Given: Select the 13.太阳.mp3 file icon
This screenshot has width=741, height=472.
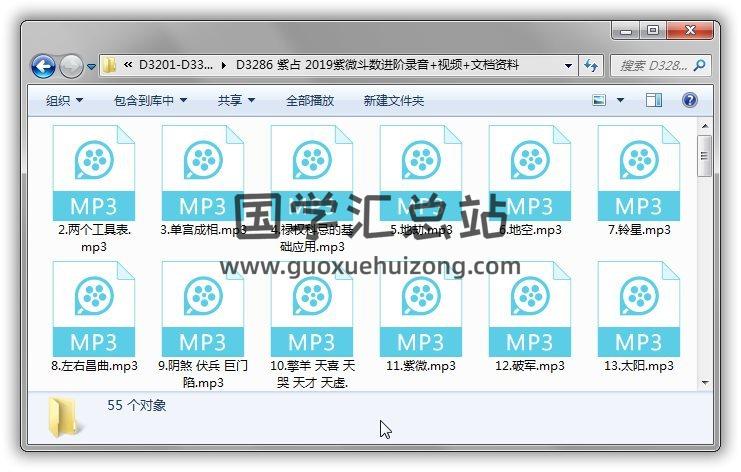Looking at the screenshot, I should click(x=639, y=309).
